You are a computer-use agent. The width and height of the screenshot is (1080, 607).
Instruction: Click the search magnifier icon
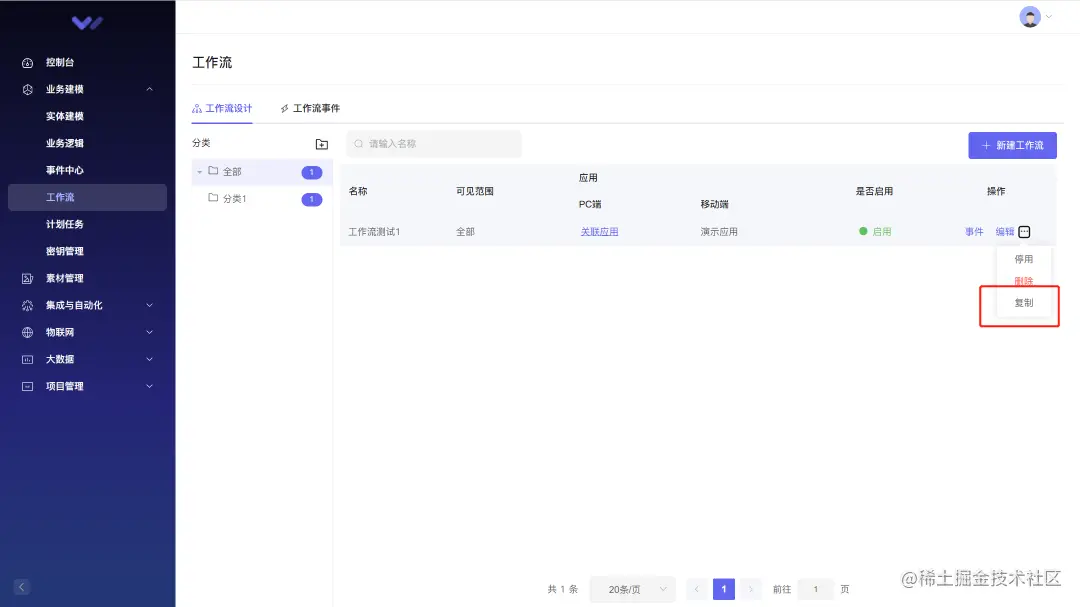pos(358,144)
